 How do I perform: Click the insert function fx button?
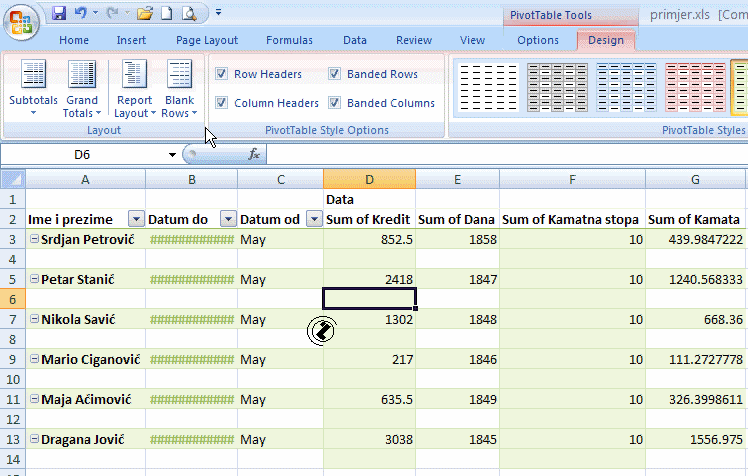(x=254, y=155)
